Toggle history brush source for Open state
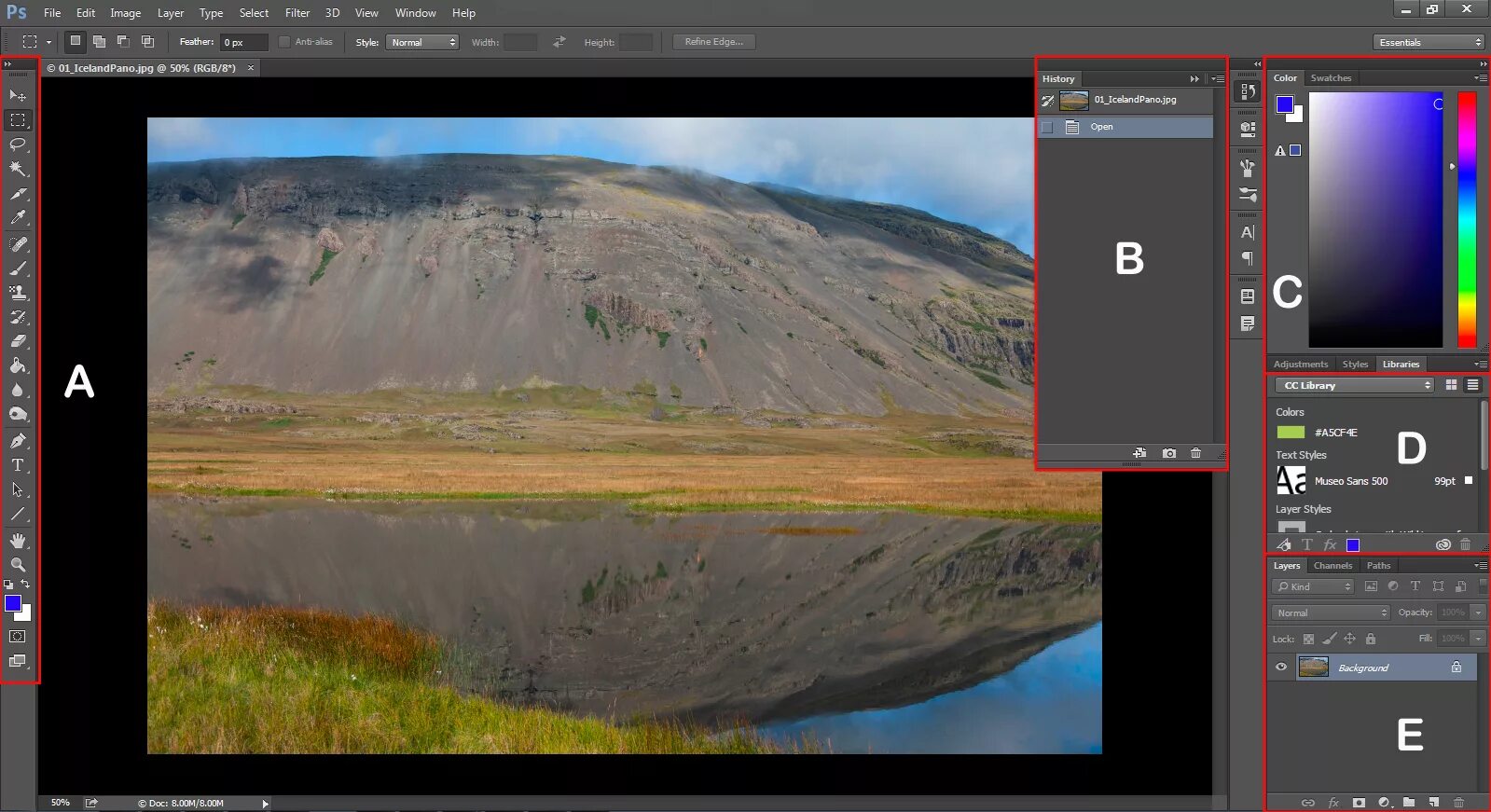 [1047, 127]
